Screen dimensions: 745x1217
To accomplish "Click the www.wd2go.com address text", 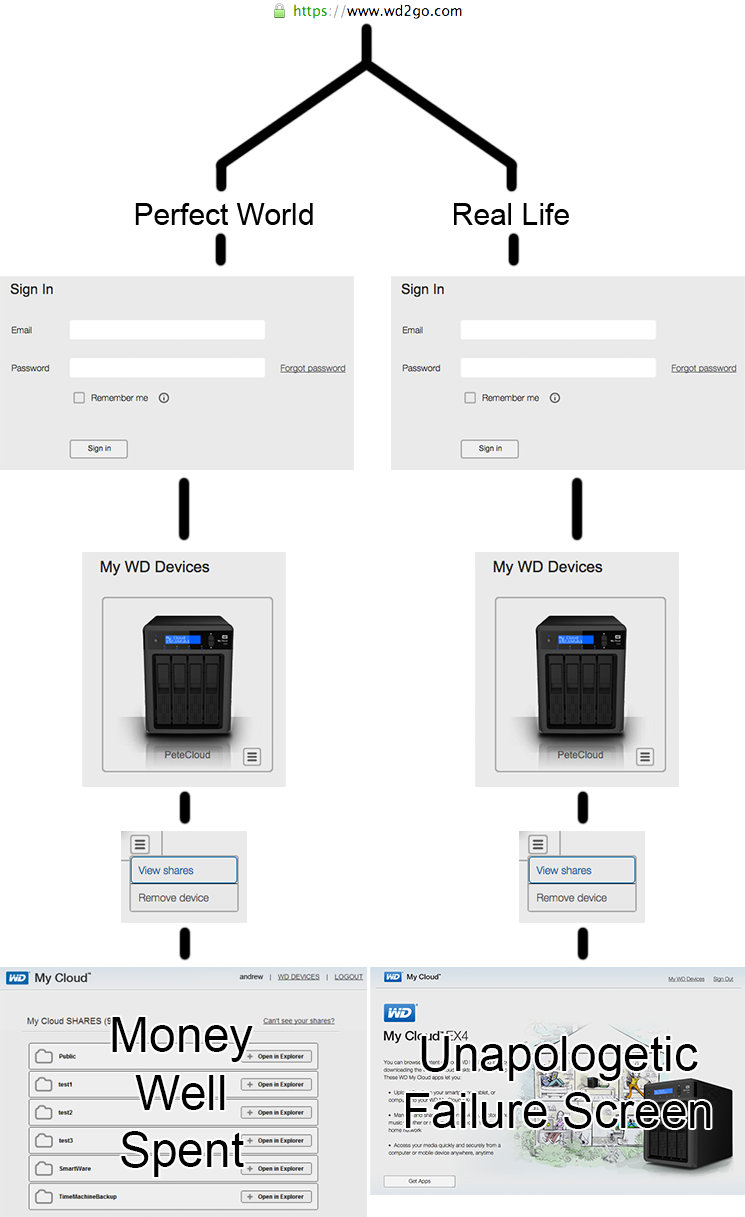I will (x=404, y=12).
